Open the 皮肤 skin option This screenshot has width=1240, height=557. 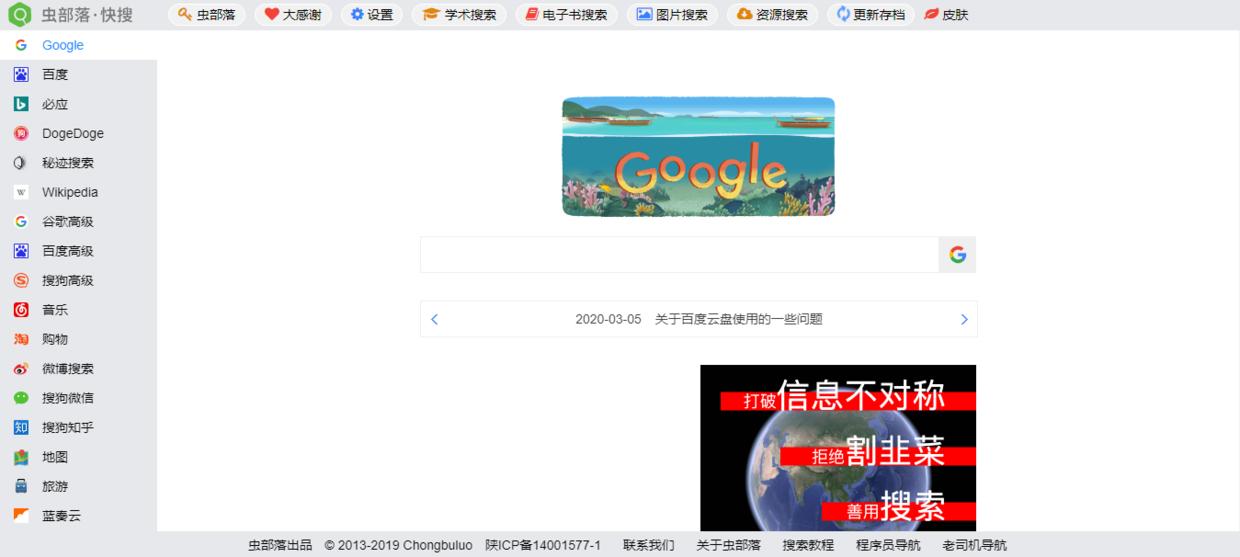(946, 15)
